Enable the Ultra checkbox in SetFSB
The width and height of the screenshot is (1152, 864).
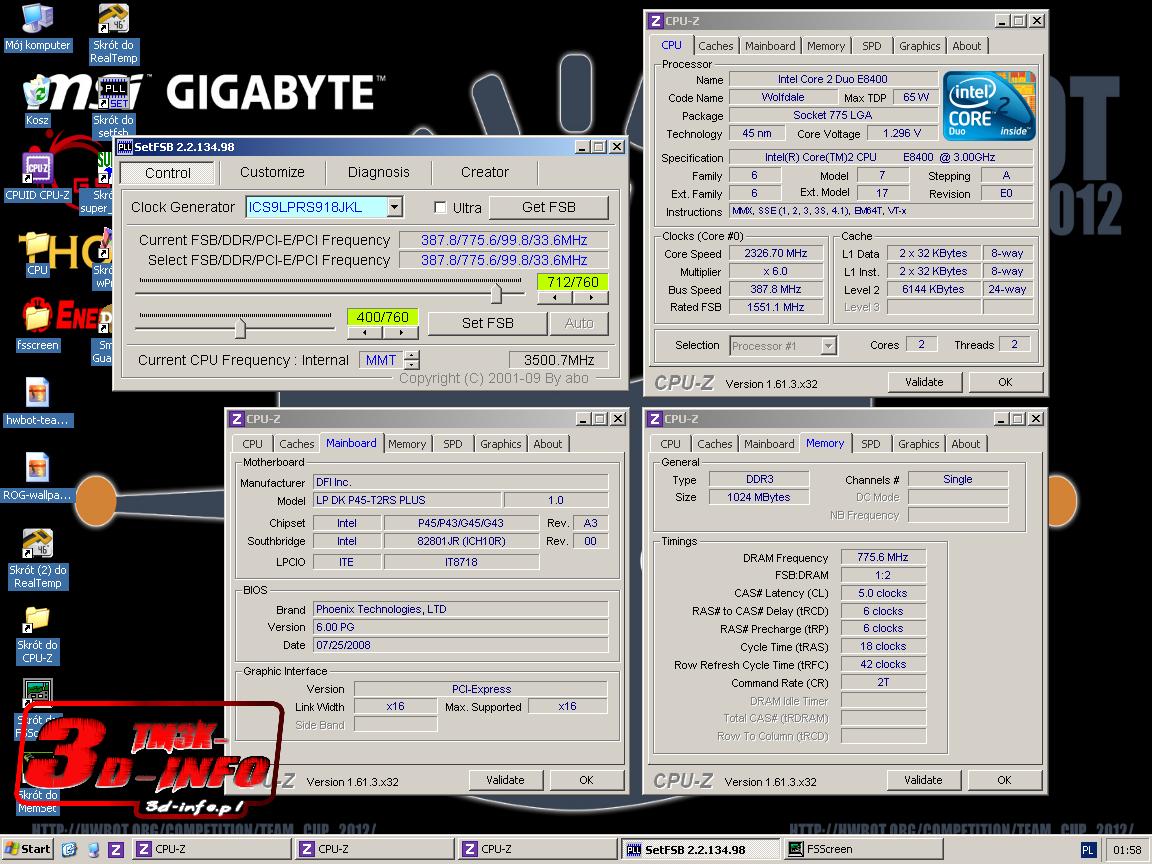click(x=440, y=208)
